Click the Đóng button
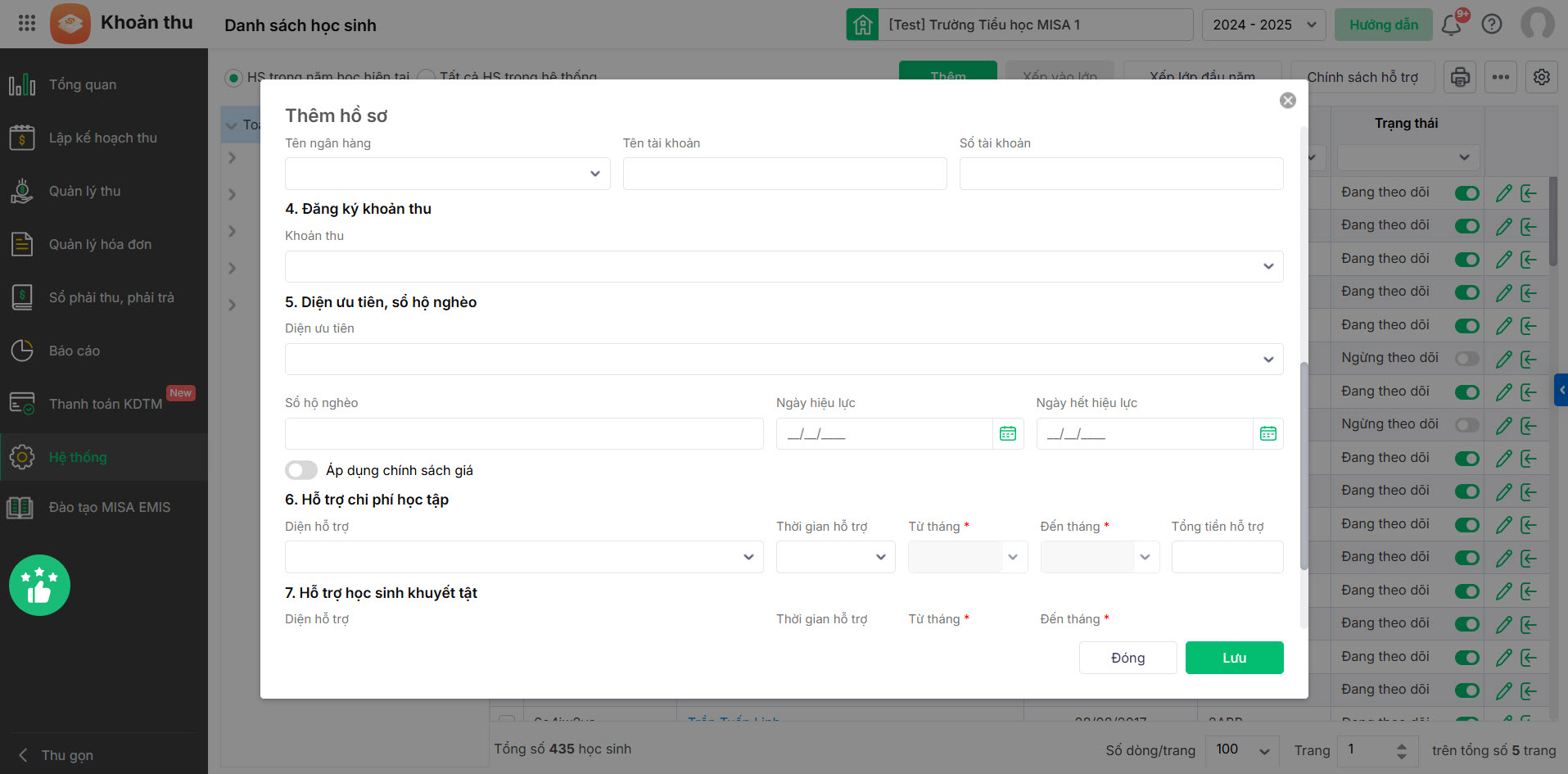Image resolution: width=1568 pixels, height=774 pixels. [x=1127, y=658]
